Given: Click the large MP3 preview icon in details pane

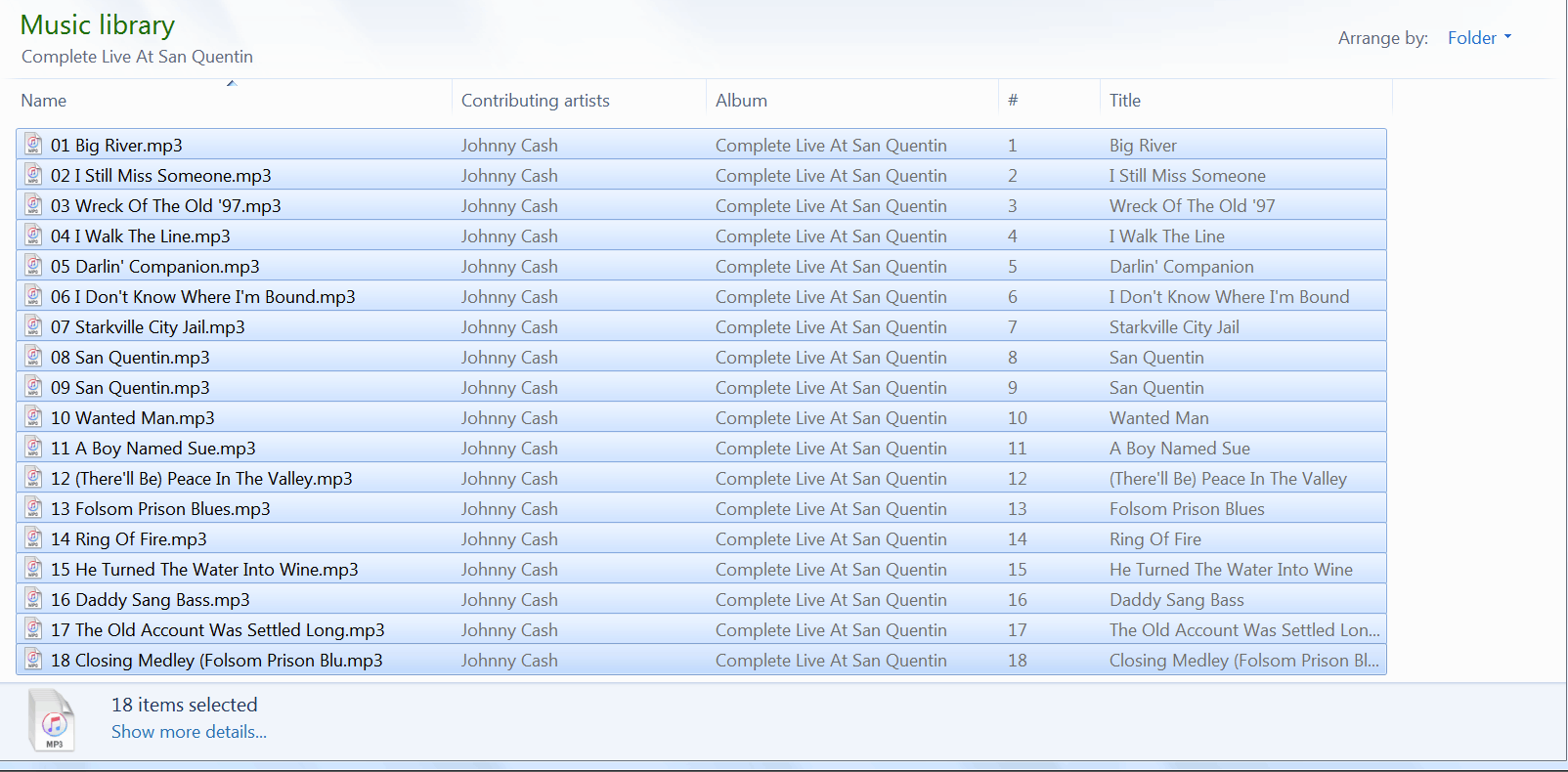Looking at the screenshot, I should point(52,721).
